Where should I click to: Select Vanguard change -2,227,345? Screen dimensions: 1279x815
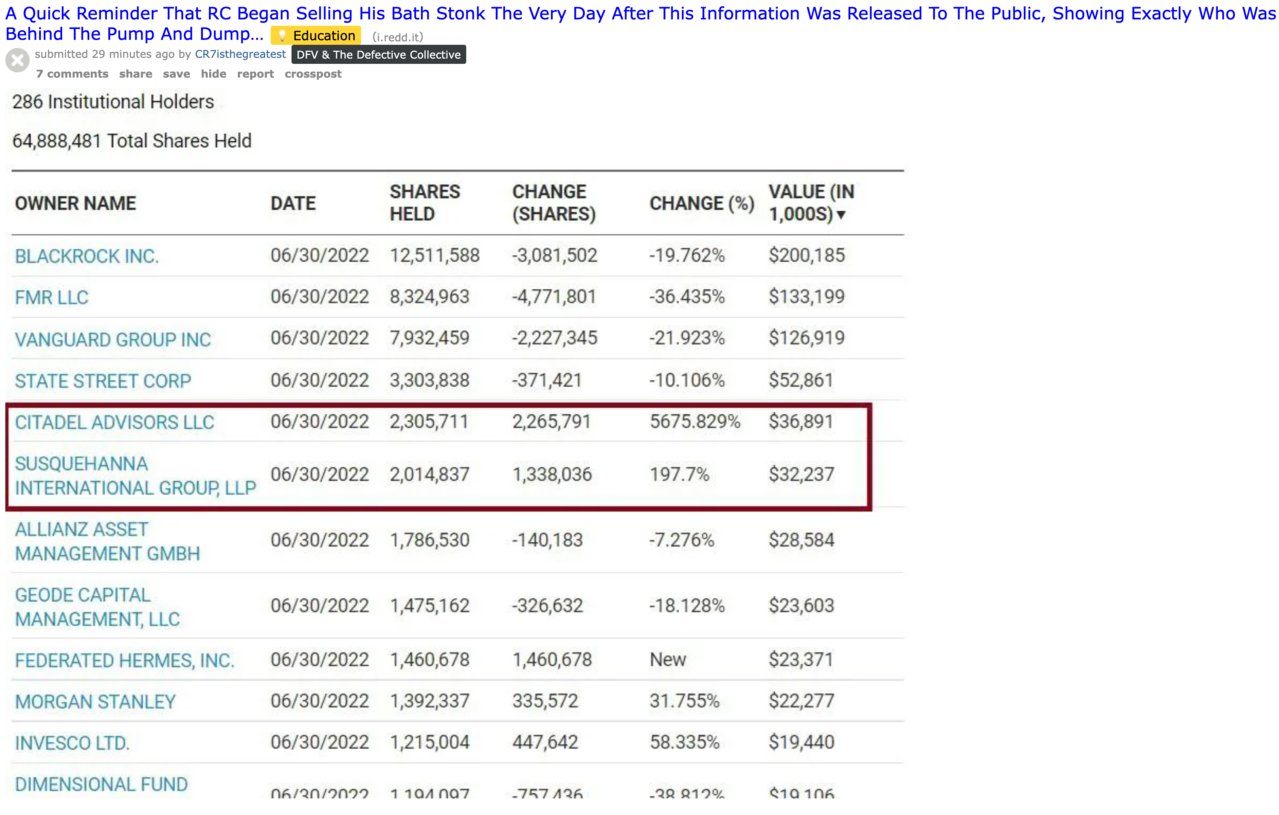tap(555, 339)
